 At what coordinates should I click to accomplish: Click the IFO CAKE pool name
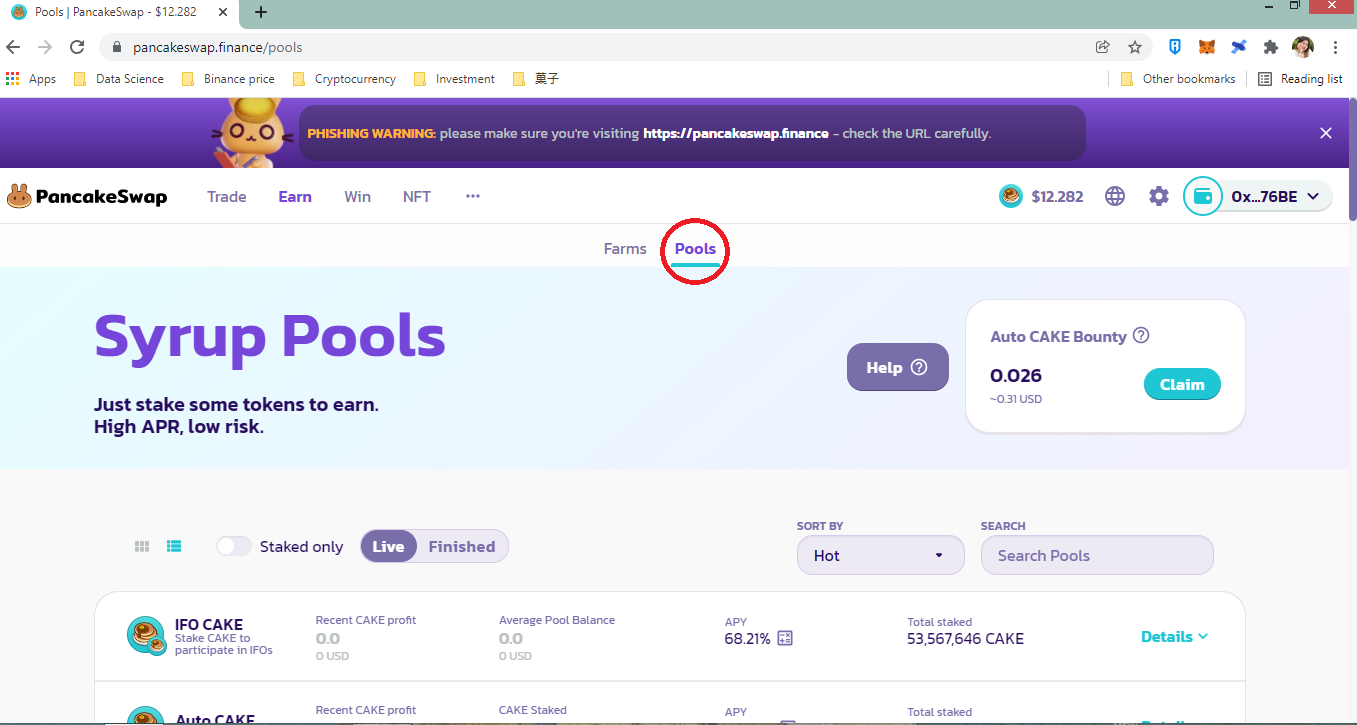[x=209, y=625]
